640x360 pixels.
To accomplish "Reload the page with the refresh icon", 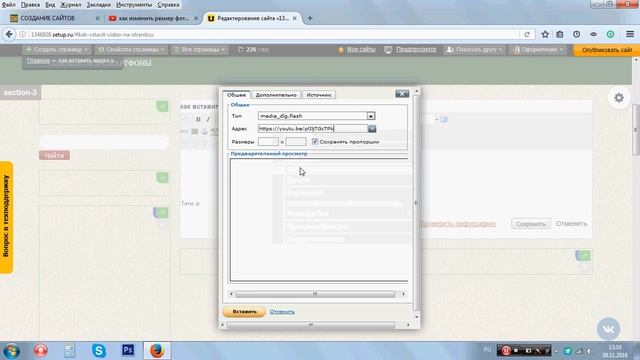I will coord(527,35).
